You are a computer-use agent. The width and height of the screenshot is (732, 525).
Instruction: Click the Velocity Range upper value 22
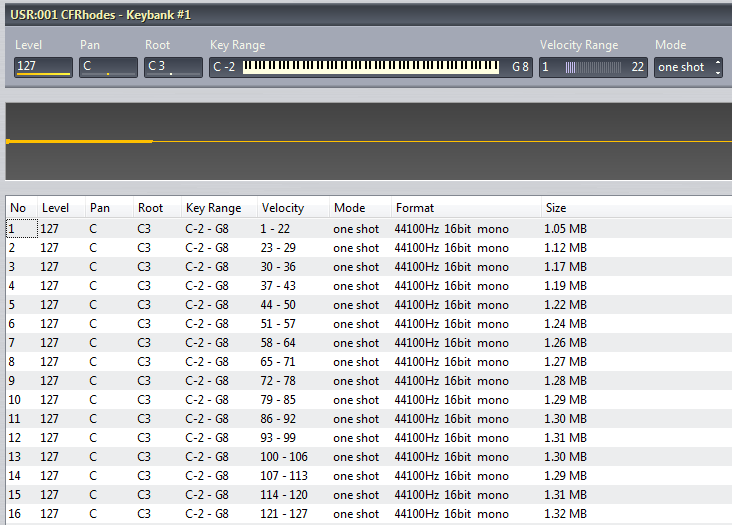click(637, 67)
